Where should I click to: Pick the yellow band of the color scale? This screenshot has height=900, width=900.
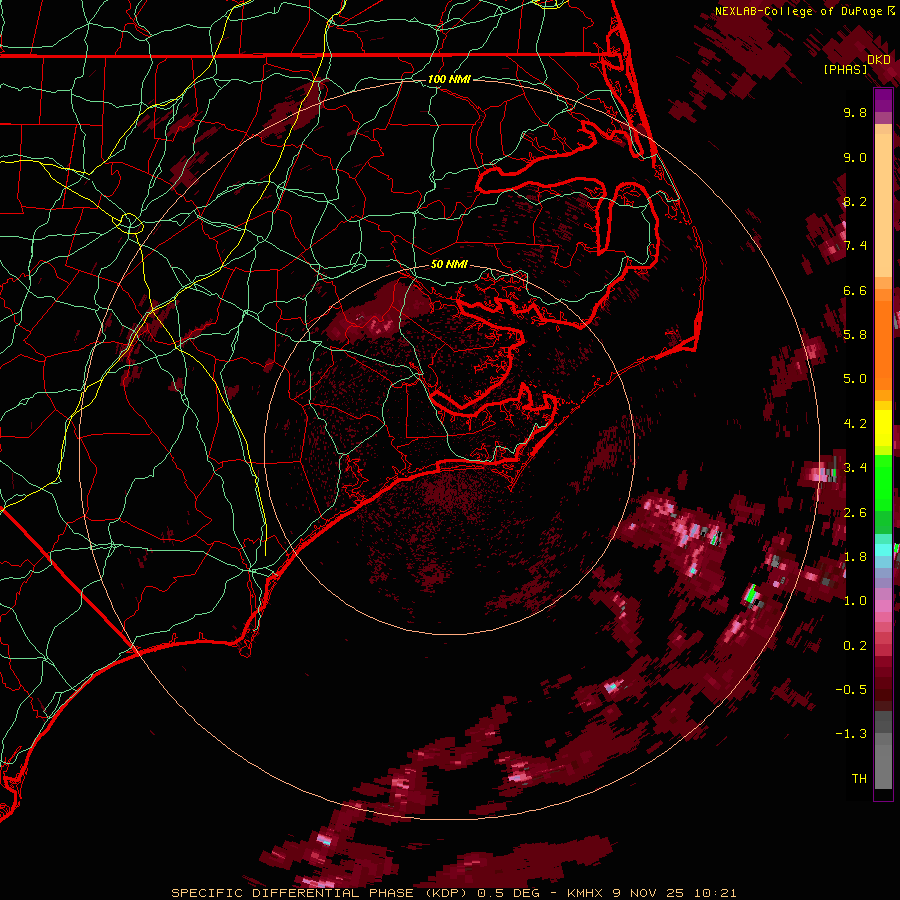tap(883, 428)
